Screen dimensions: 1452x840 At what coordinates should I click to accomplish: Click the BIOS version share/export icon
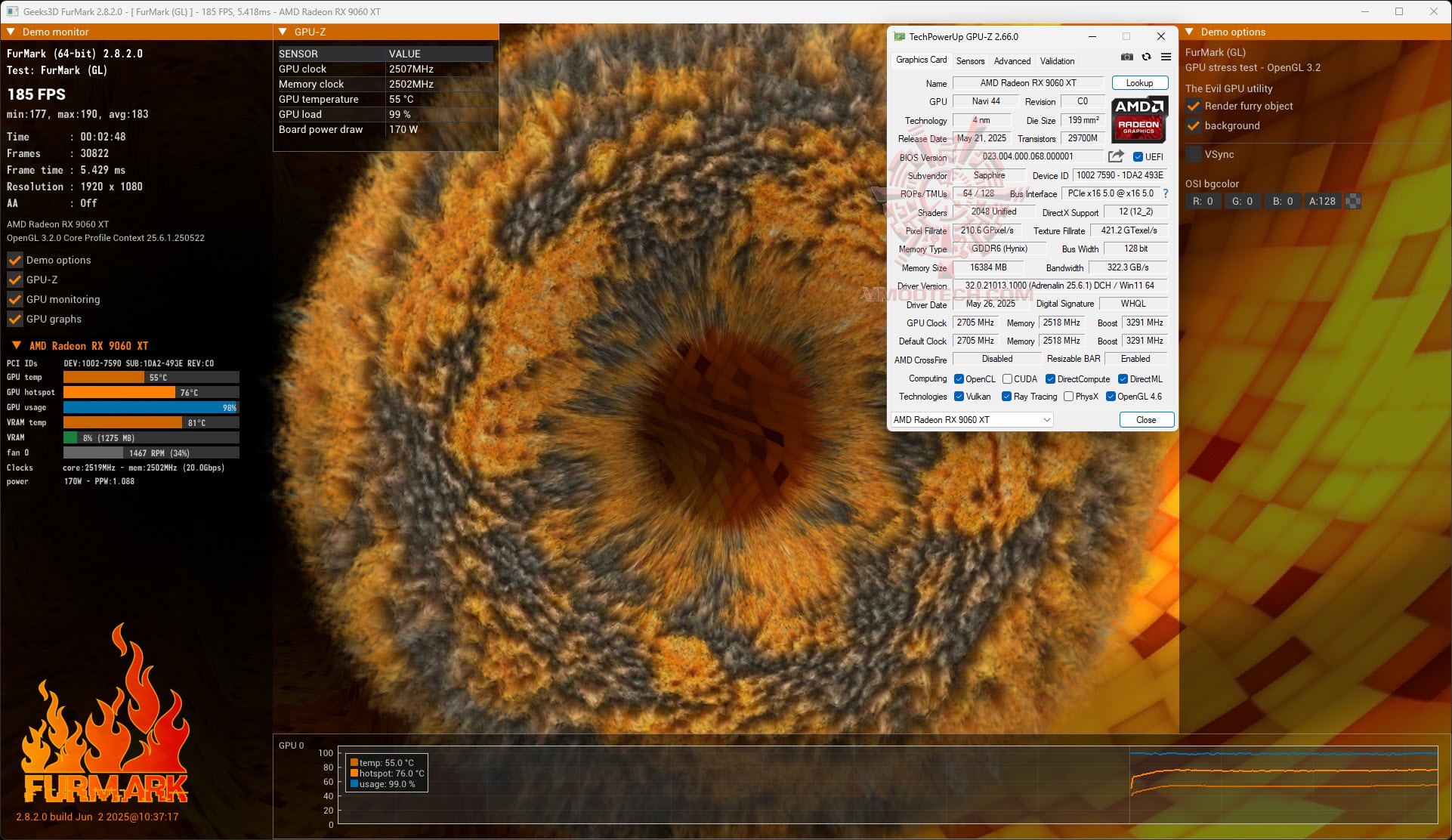pos(1116,156)
